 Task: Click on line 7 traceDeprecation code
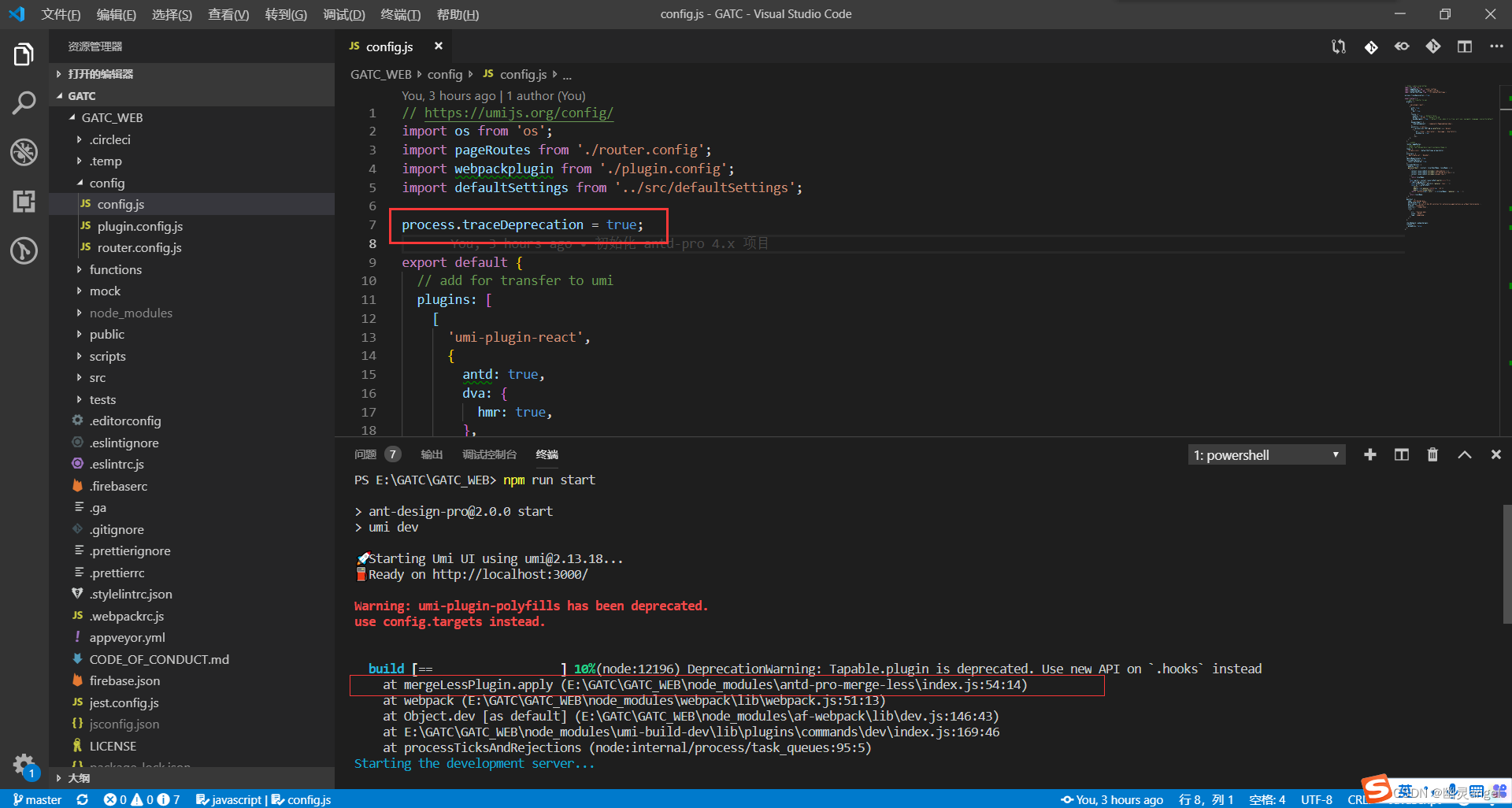click(522, 224)
